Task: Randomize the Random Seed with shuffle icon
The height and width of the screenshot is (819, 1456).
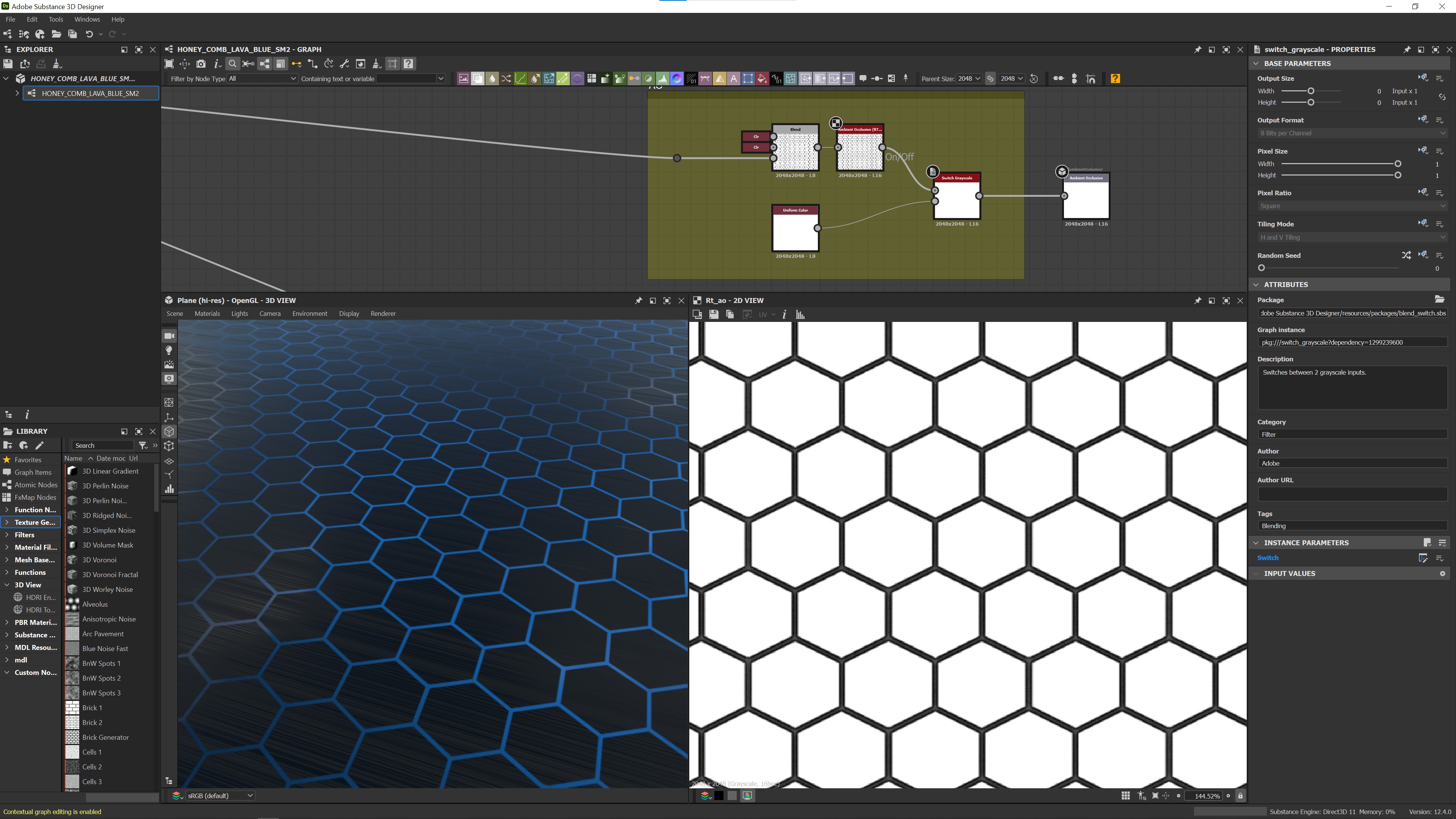Action: tap(1407, 256)
